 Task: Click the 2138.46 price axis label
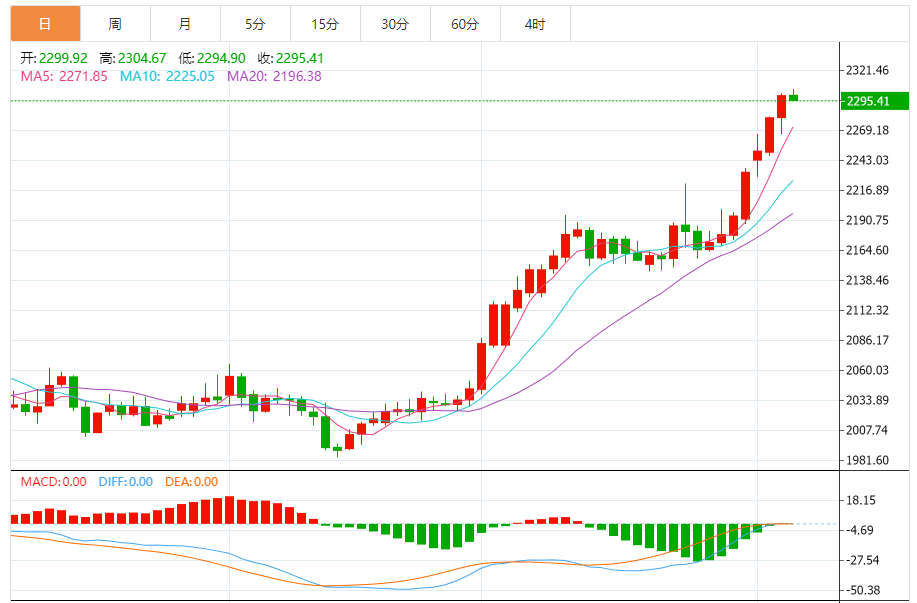pyautogui.click(x=867, y=280)
